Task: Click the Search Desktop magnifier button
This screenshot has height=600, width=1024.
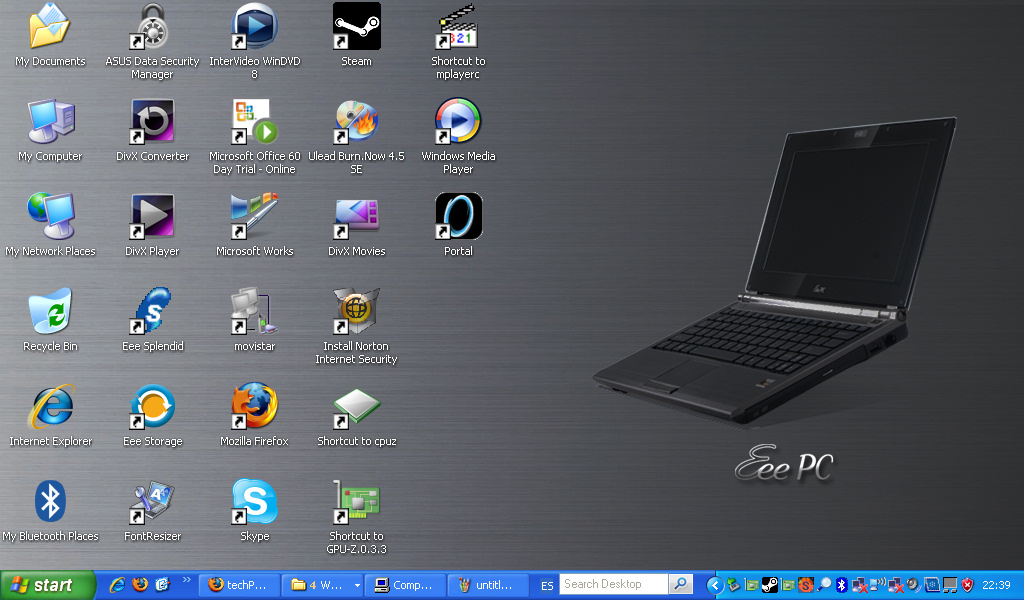Action: click(x=680, y=584)
